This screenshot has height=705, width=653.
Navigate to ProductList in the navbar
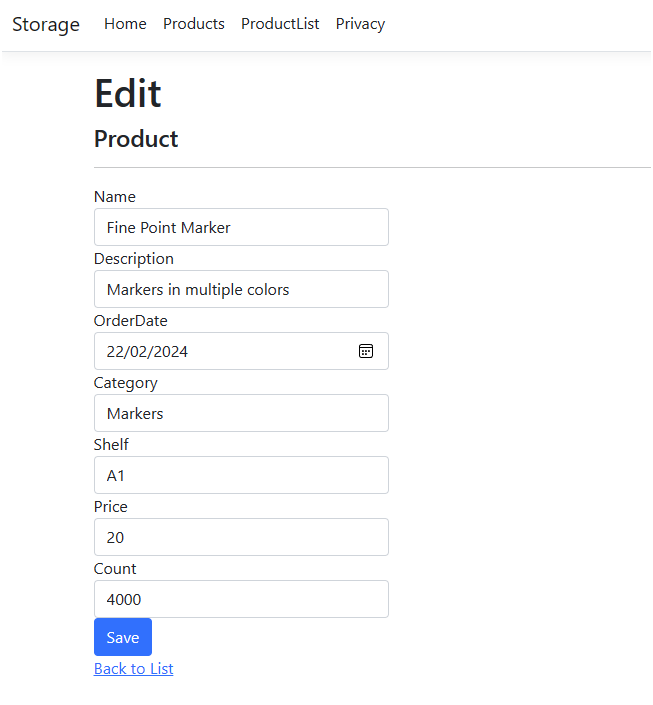tap(280, 24)
